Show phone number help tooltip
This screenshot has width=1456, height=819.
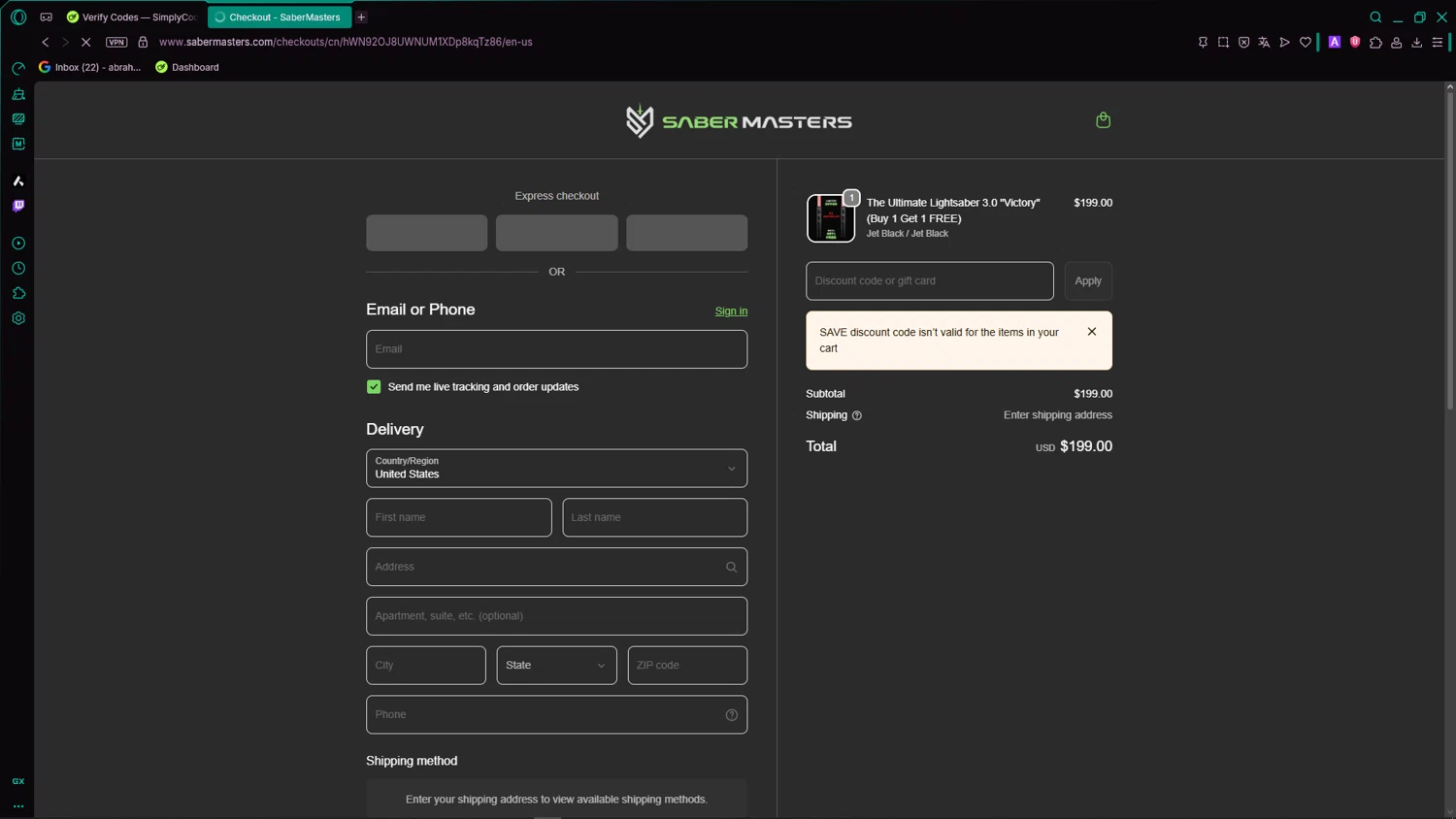coord(732,715)
